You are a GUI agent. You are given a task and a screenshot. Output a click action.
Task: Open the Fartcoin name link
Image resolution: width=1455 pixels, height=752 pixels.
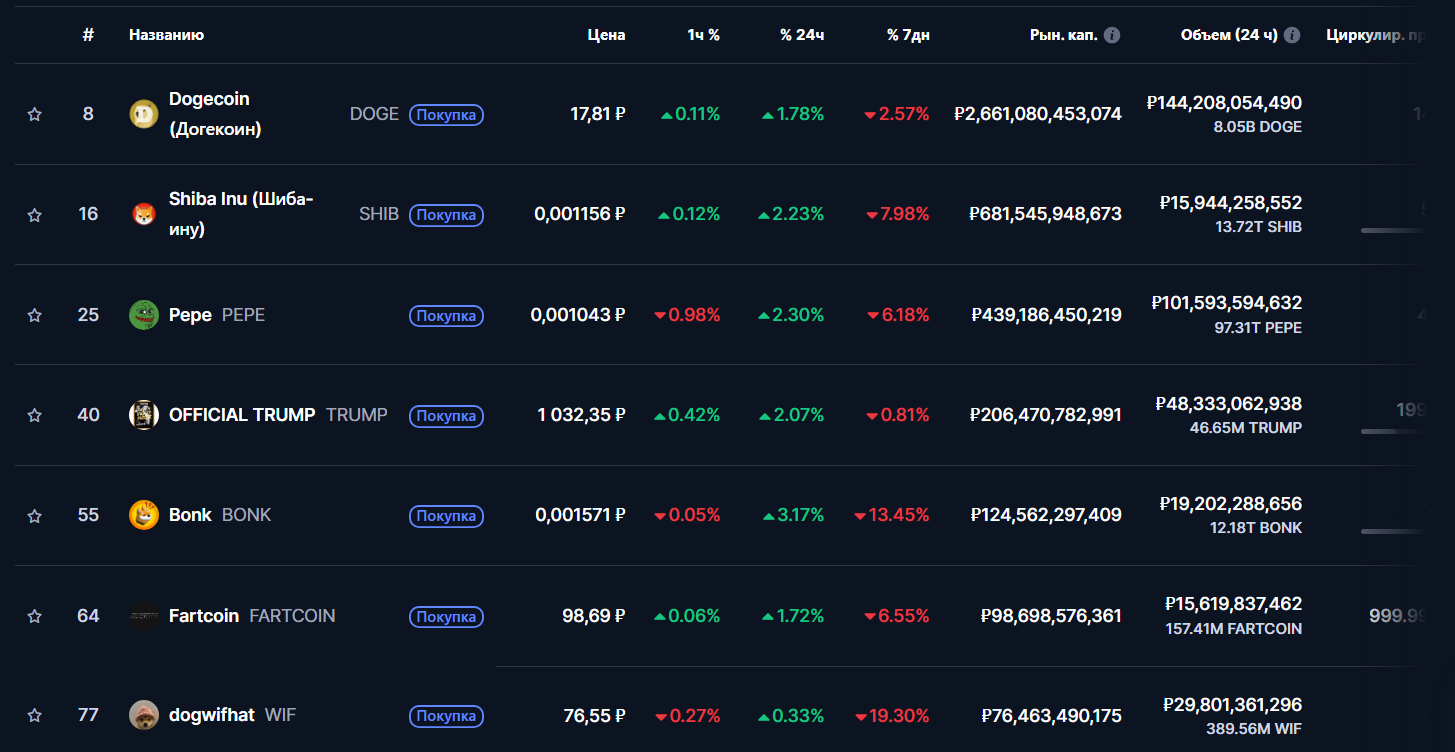(204, 616)
